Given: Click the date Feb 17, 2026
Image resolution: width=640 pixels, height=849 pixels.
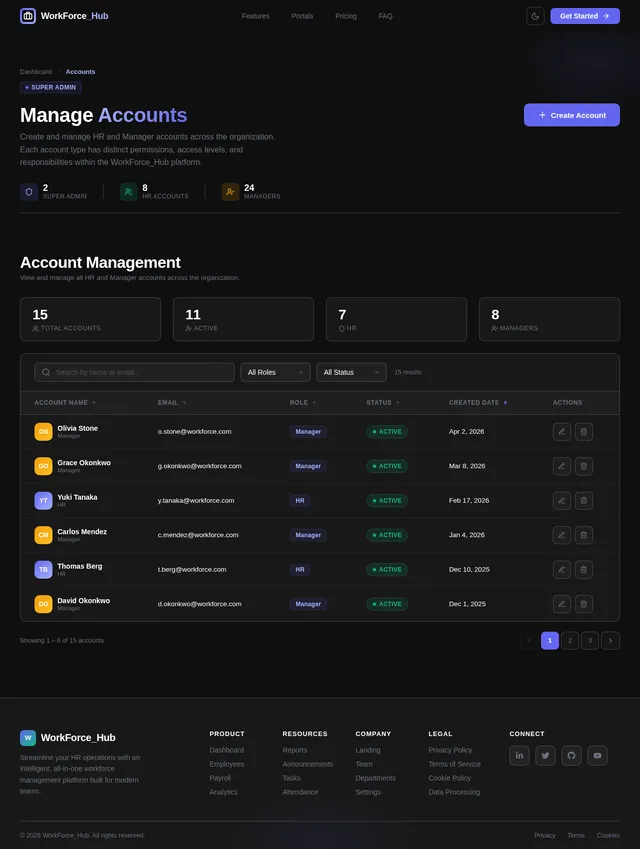Looking at the screenshot, I should 469,500.
